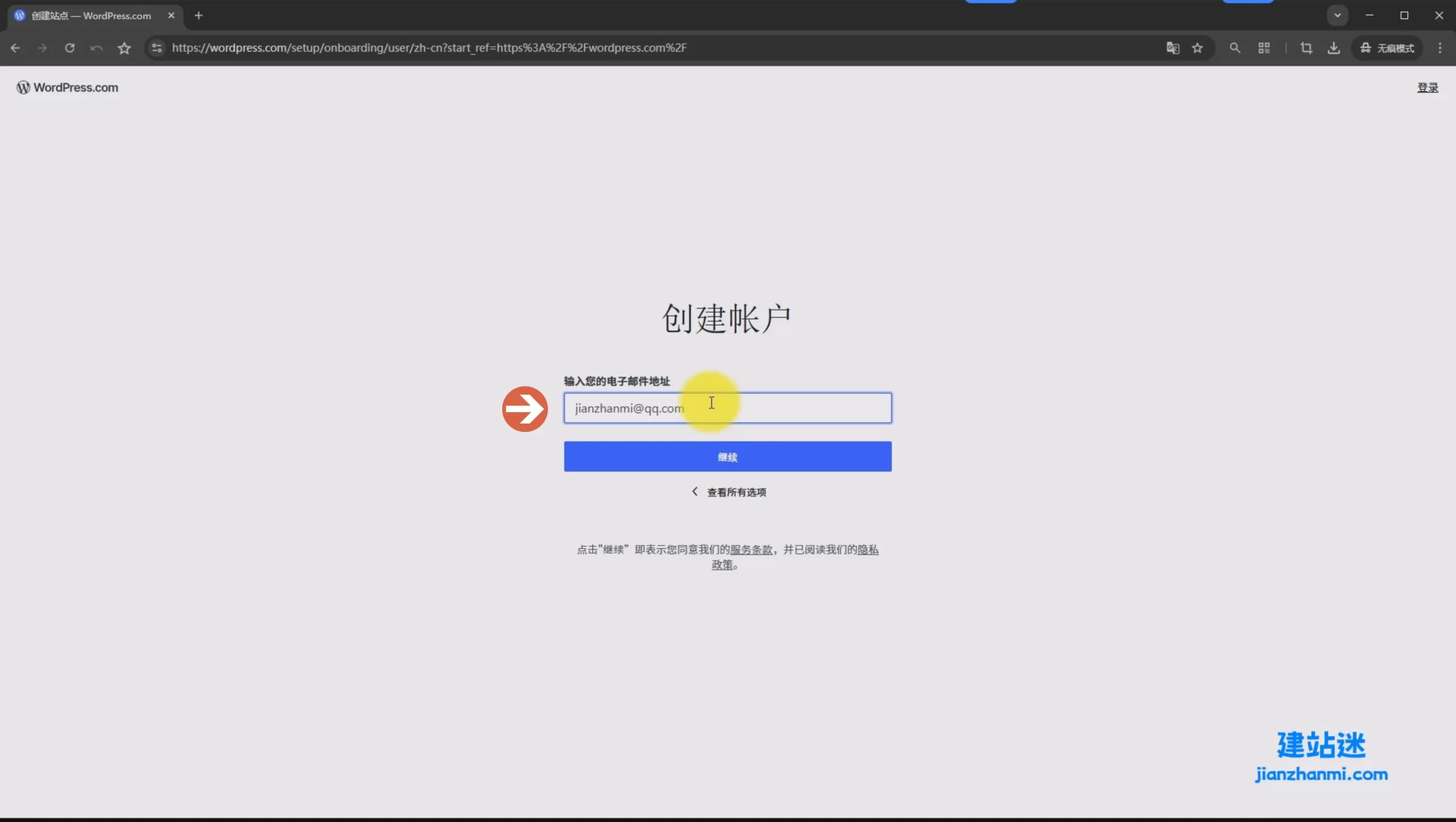
Task: Click the screenshot crop icon
Action: pos(1306,48)
